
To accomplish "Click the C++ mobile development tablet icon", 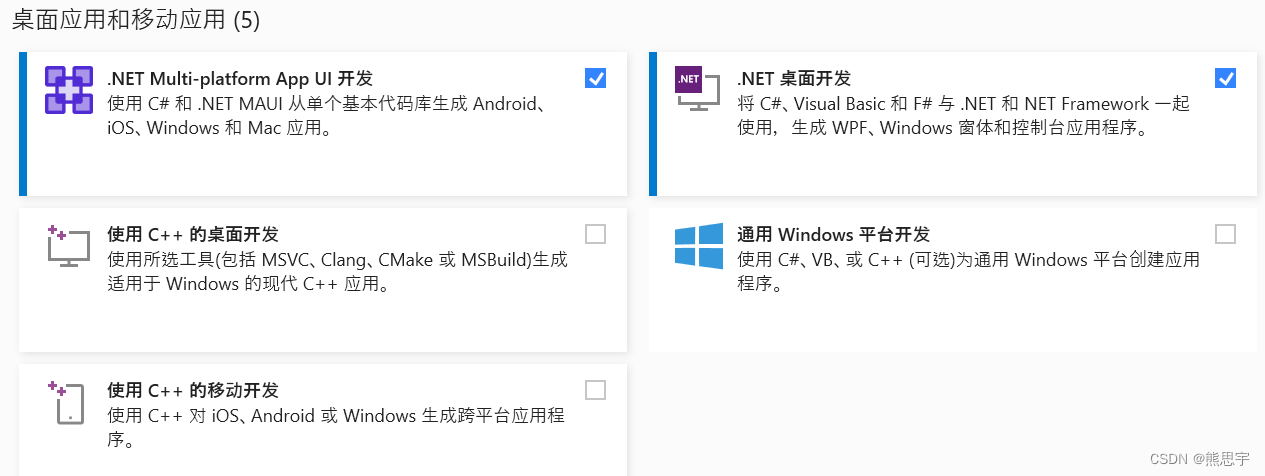I will 68,402.
